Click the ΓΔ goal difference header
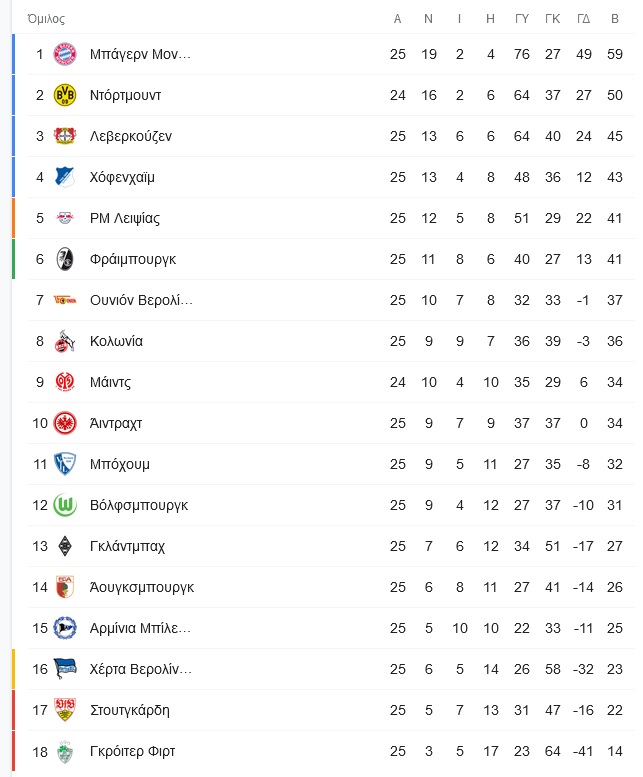 tap(584, 19)
